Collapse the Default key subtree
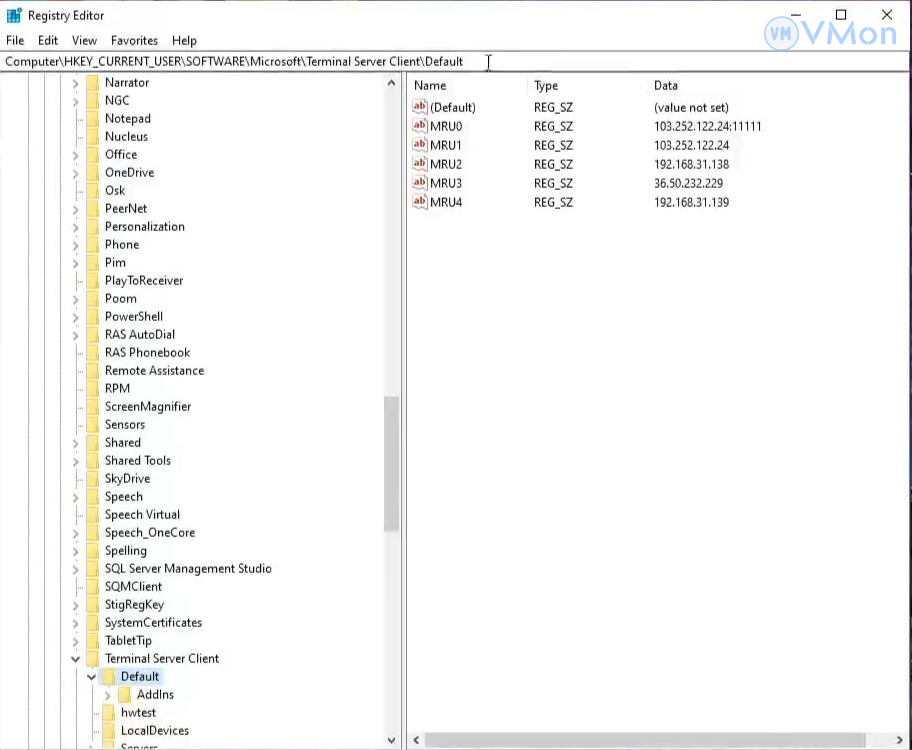 pos(92,677)
